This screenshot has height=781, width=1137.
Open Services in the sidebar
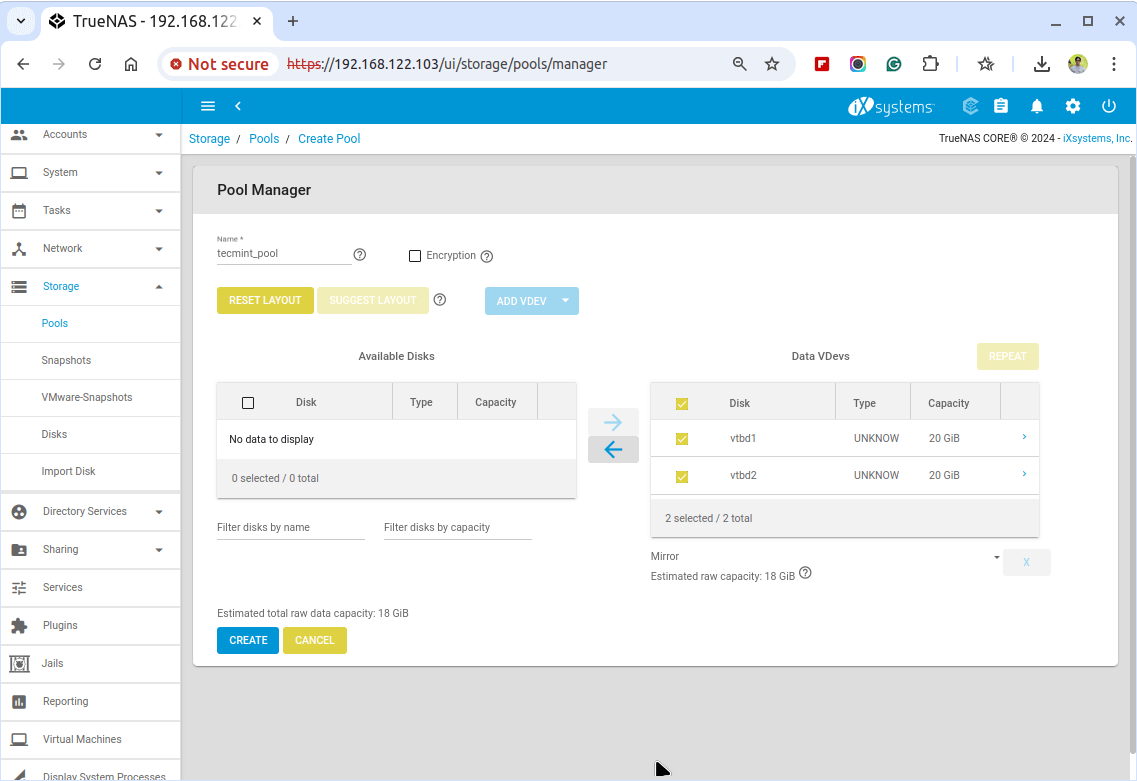tap(91, 587)
